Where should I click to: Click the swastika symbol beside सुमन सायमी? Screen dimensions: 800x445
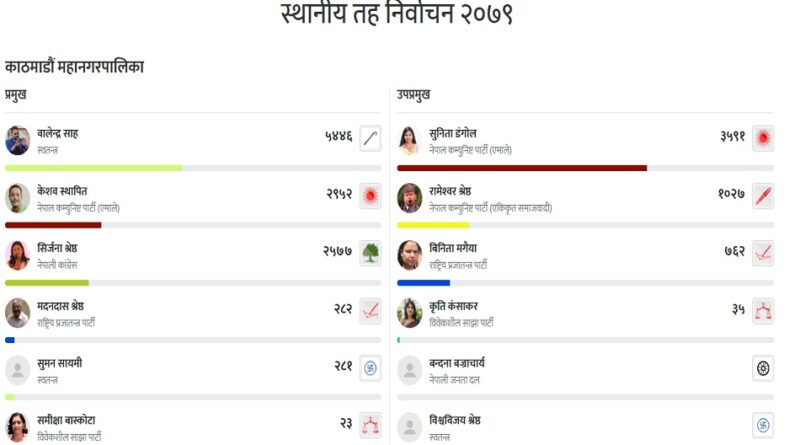click(370, 368)
